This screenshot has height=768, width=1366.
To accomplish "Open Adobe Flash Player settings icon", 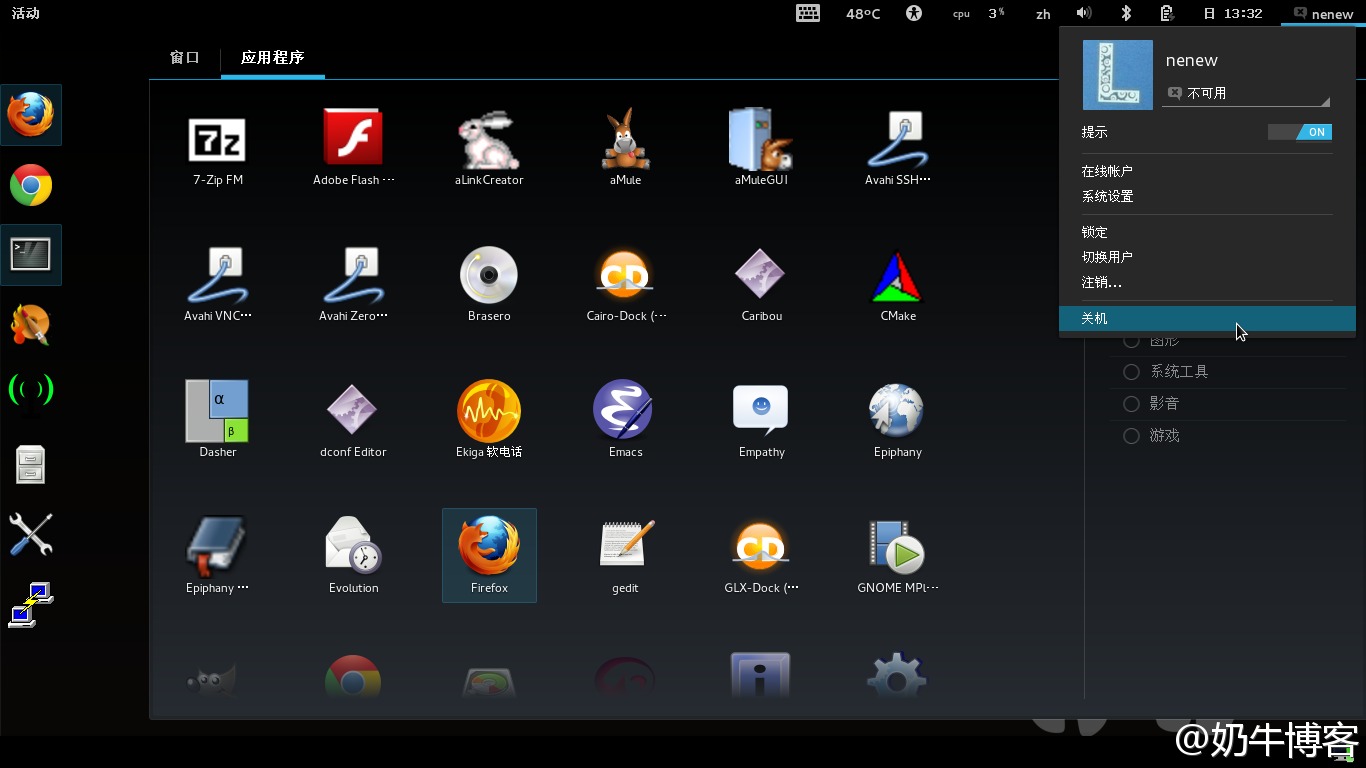I will coord(353,137).
